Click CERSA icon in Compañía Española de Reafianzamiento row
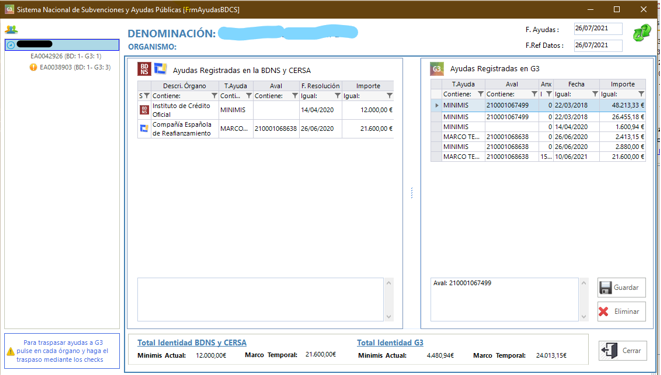Viewport: 661px width, 375px height. click(144, 129)
